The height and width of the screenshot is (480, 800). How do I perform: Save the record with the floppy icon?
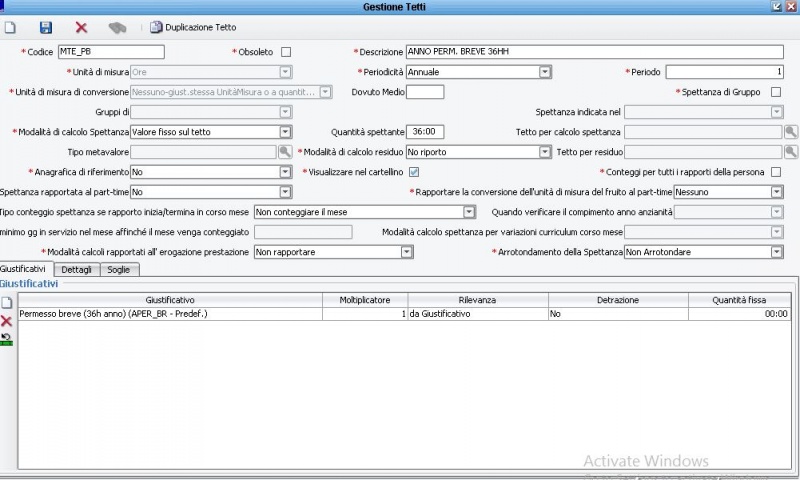pos(46,28)
